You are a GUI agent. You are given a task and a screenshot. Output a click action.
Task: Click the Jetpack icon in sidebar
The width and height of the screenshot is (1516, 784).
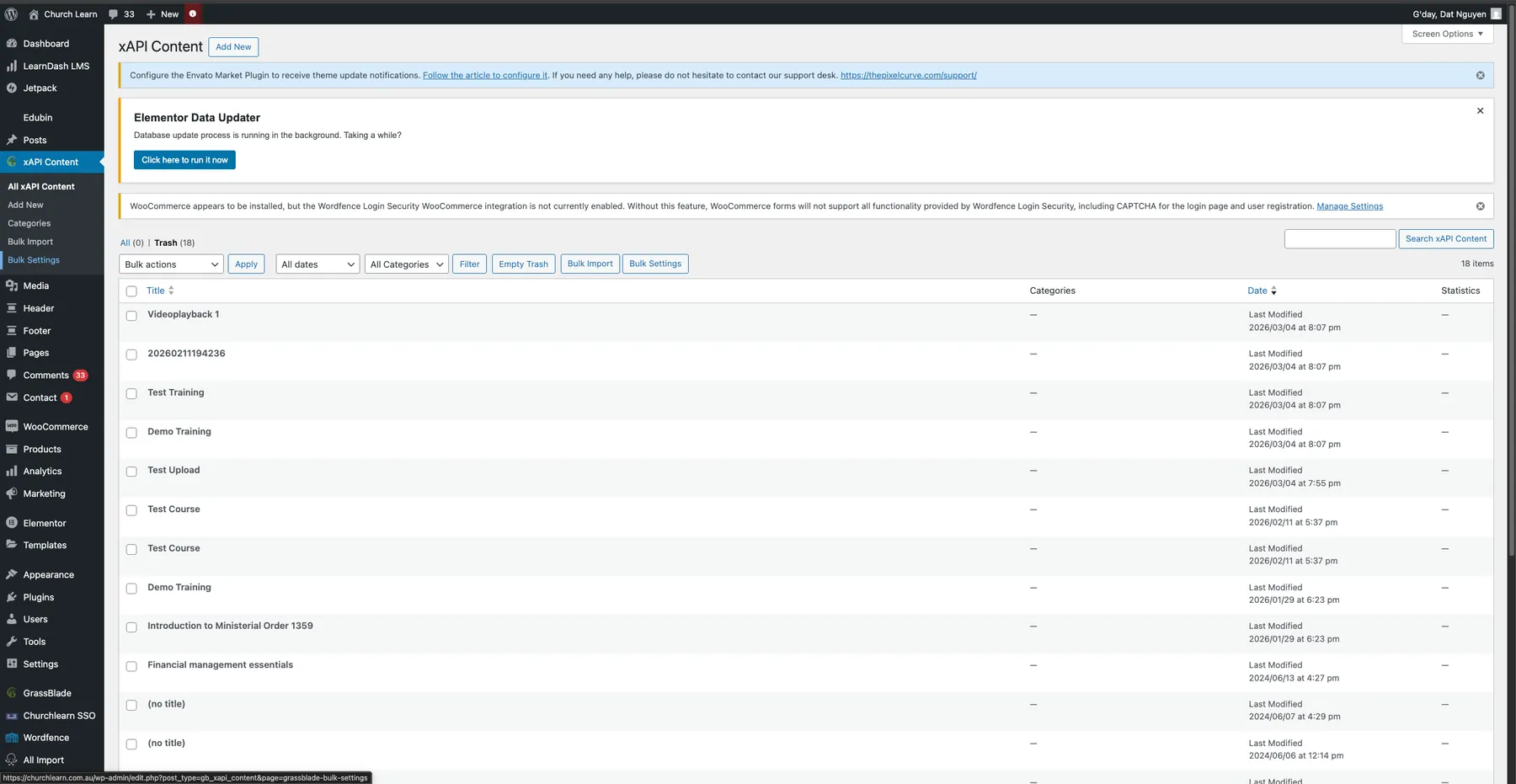[12, 88]
